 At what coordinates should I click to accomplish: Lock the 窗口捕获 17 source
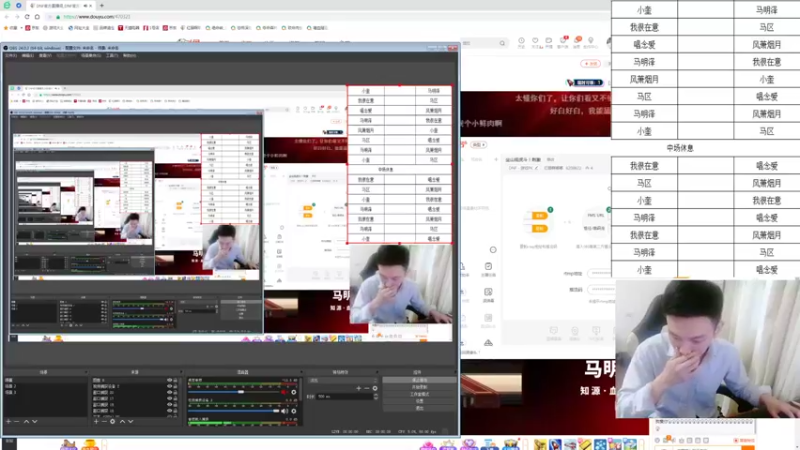coord(176,398)
